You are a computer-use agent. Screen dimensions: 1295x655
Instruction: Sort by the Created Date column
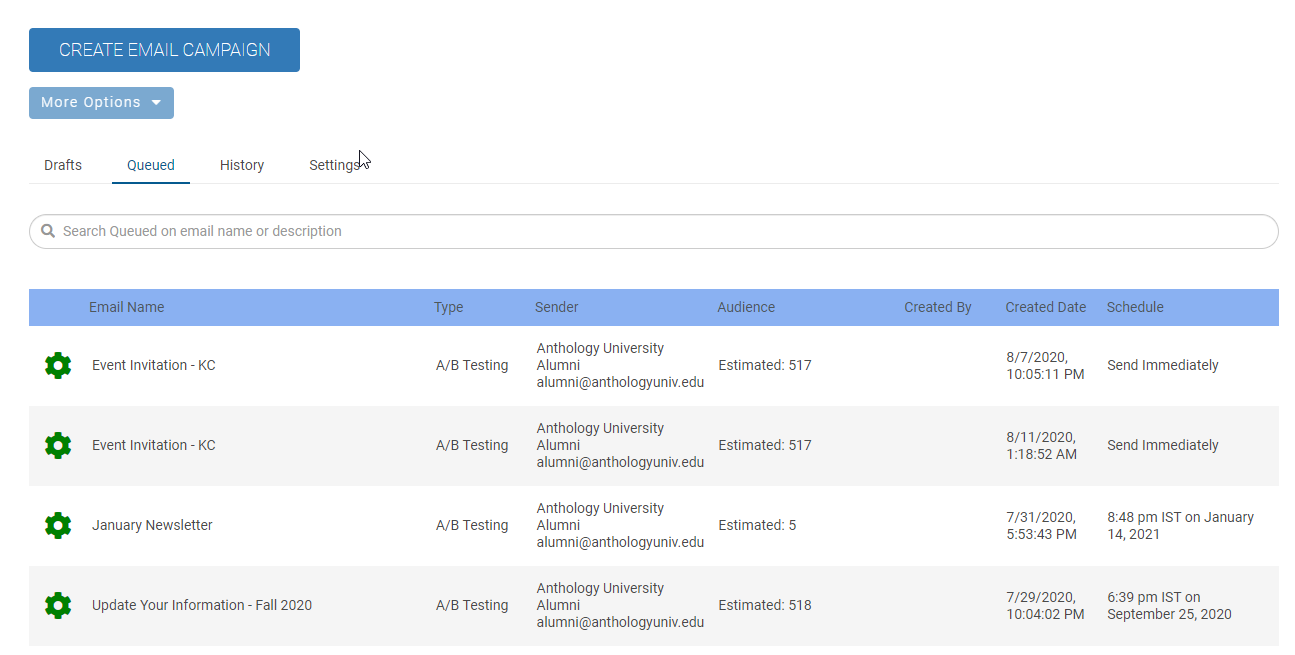pos(1044,307)
